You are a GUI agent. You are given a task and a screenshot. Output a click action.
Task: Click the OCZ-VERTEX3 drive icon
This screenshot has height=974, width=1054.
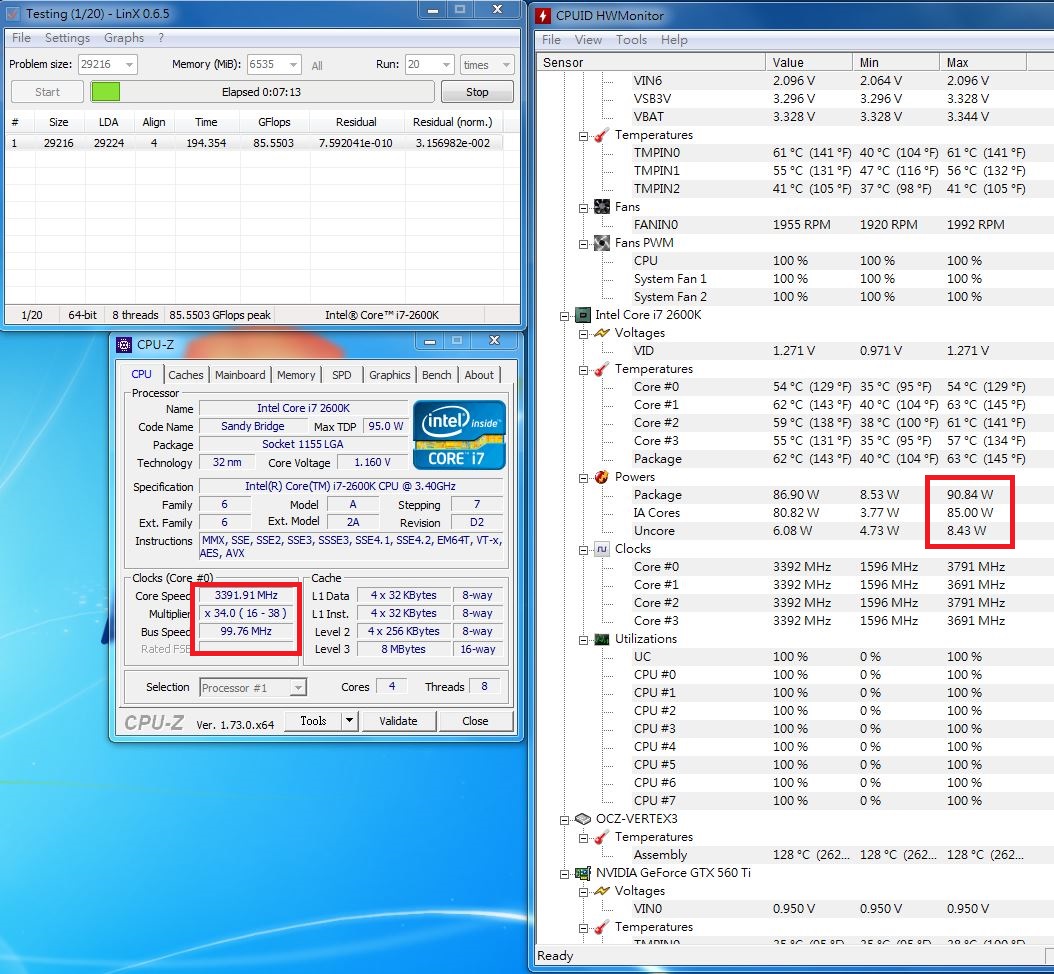(x=582, y=819)
